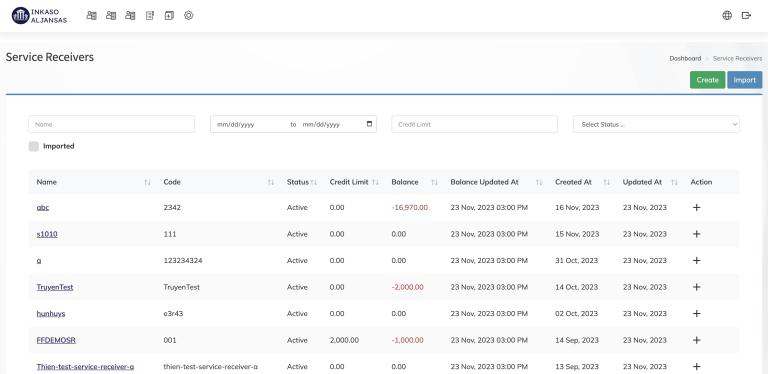Sort table by Name column arrows

click(x=147, y=183)
